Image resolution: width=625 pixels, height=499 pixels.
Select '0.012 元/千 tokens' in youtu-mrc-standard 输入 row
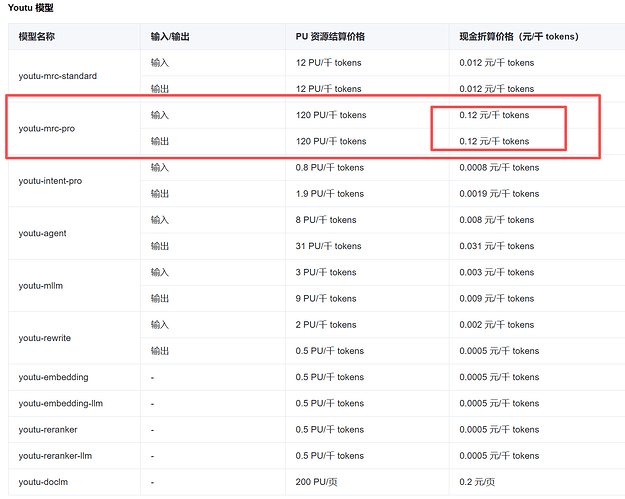pyautogui.click(x=497, y=63)
